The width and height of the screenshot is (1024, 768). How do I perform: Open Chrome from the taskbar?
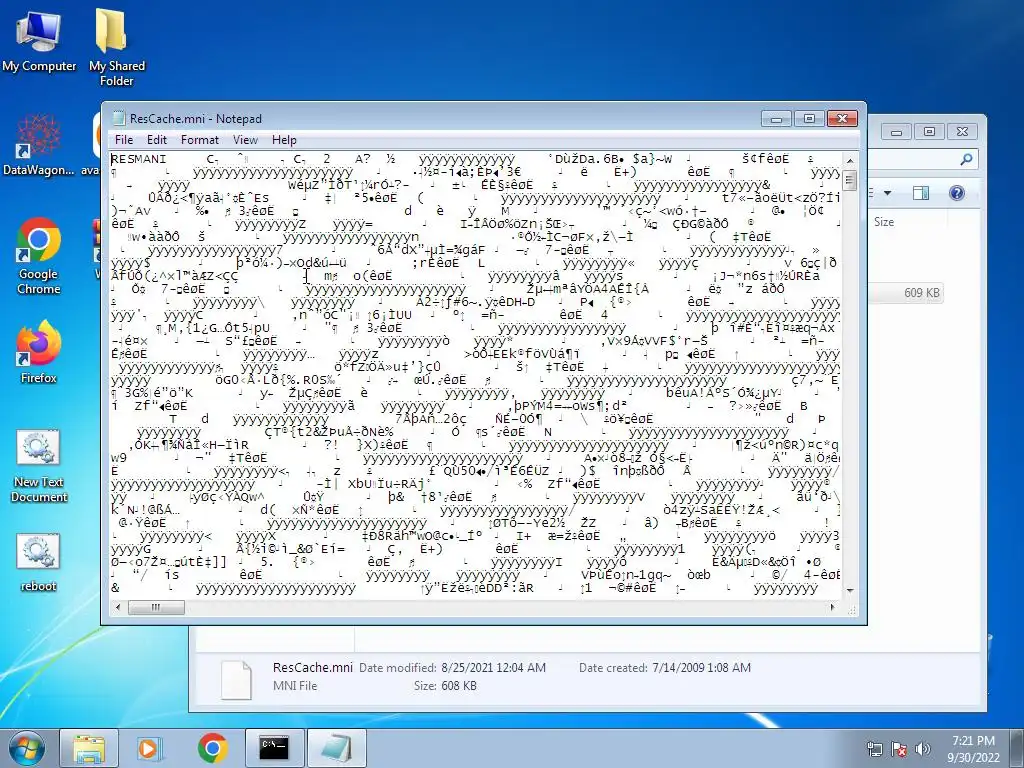212,748
